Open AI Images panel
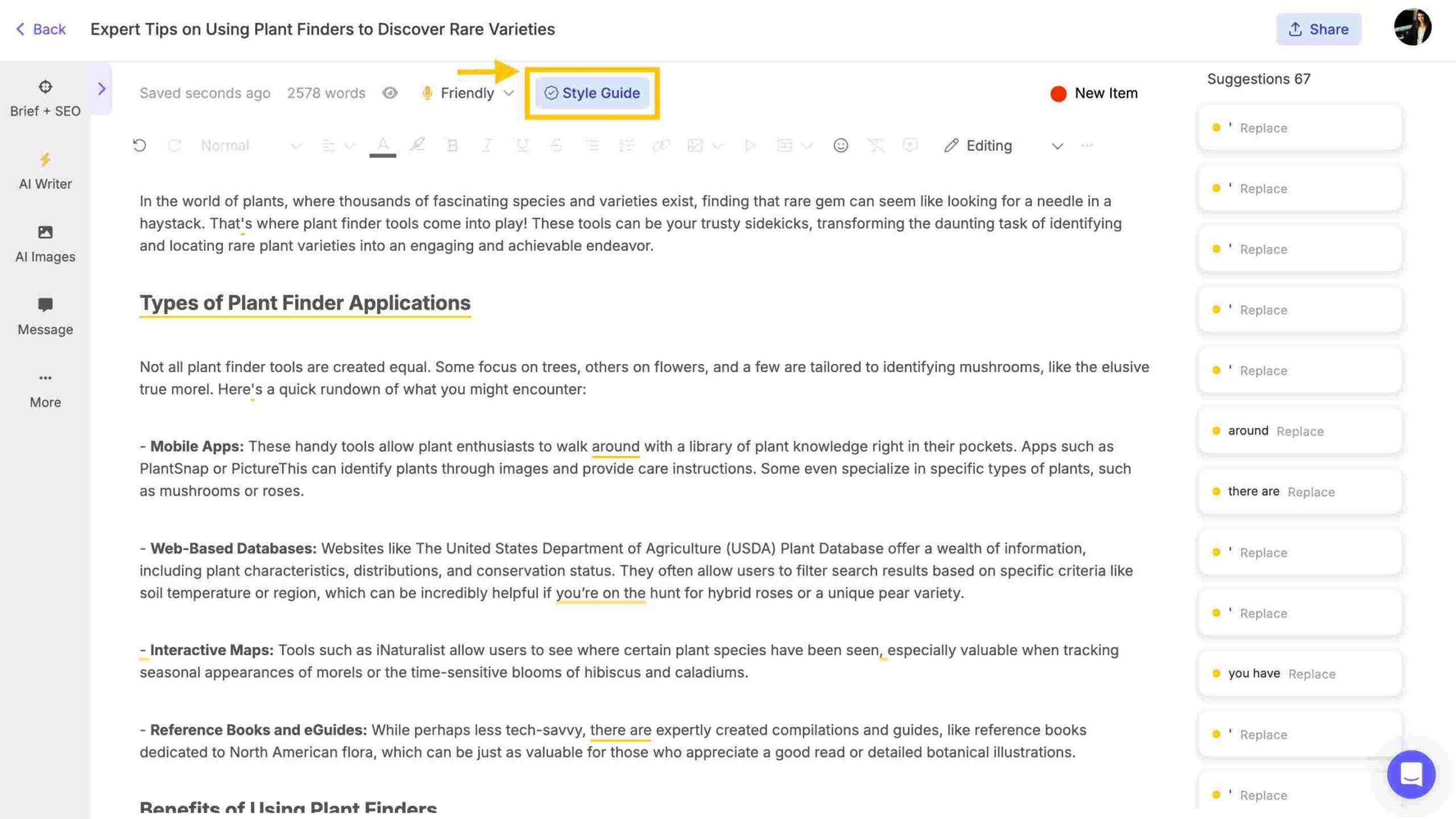The width and height of the screenshot is (1456, 819). tap(45, 243)
